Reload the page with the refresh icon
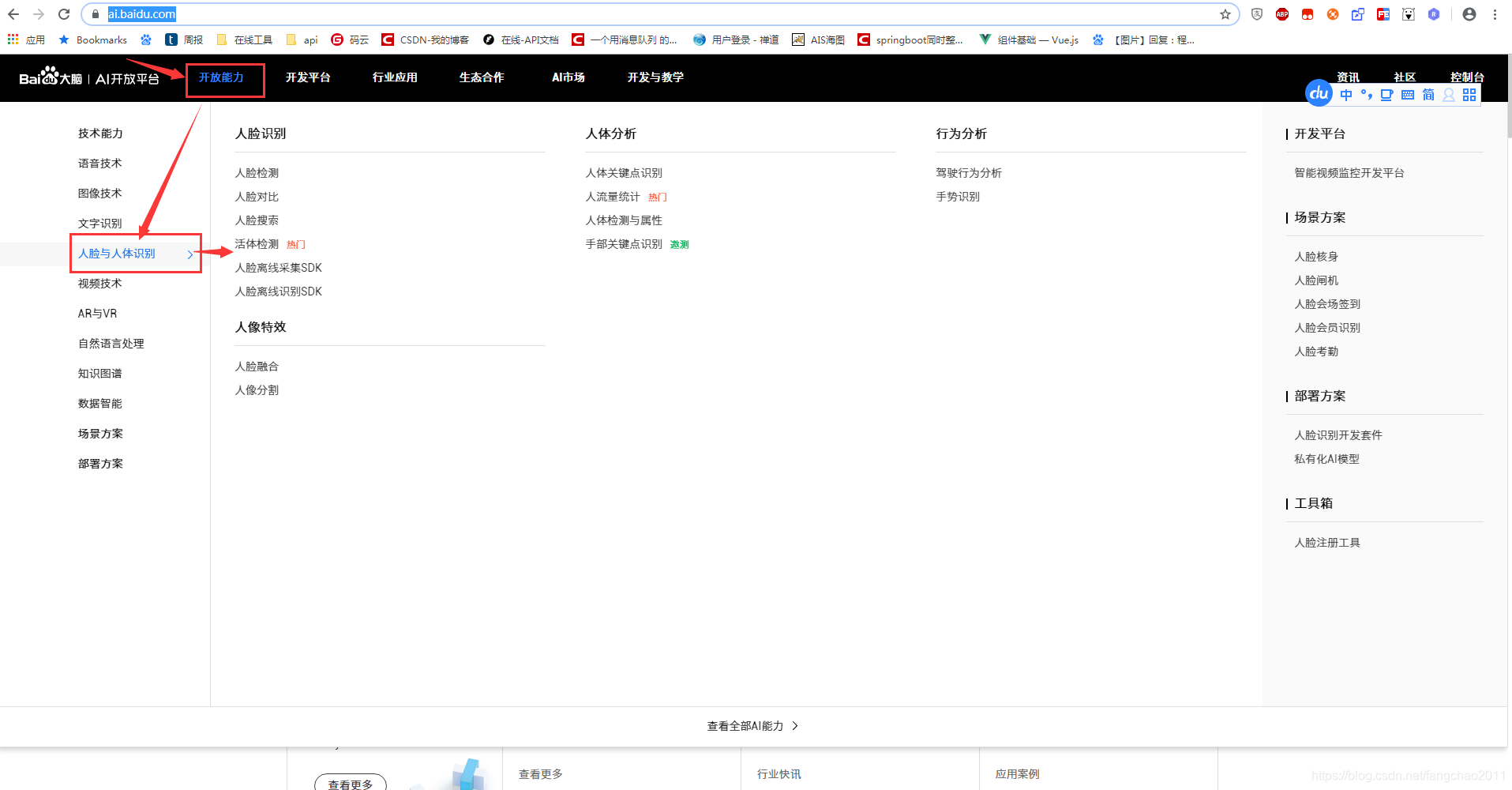This screenshot has width=1512, height=790. pos(63,13)
